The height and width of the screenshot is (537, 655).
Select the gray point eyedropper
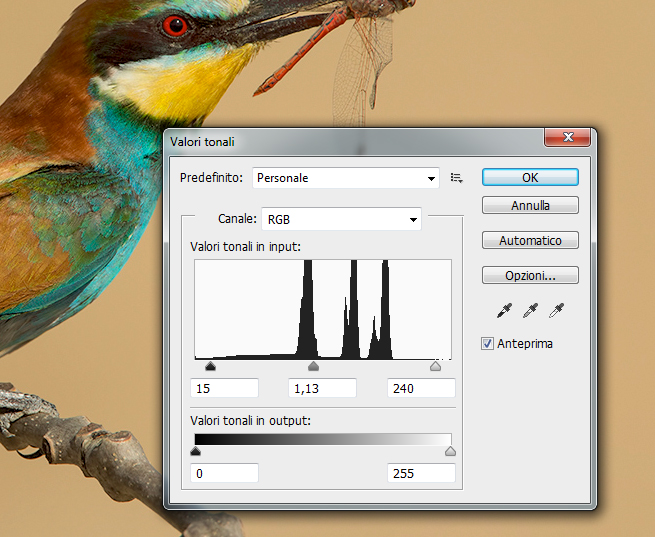530,311
